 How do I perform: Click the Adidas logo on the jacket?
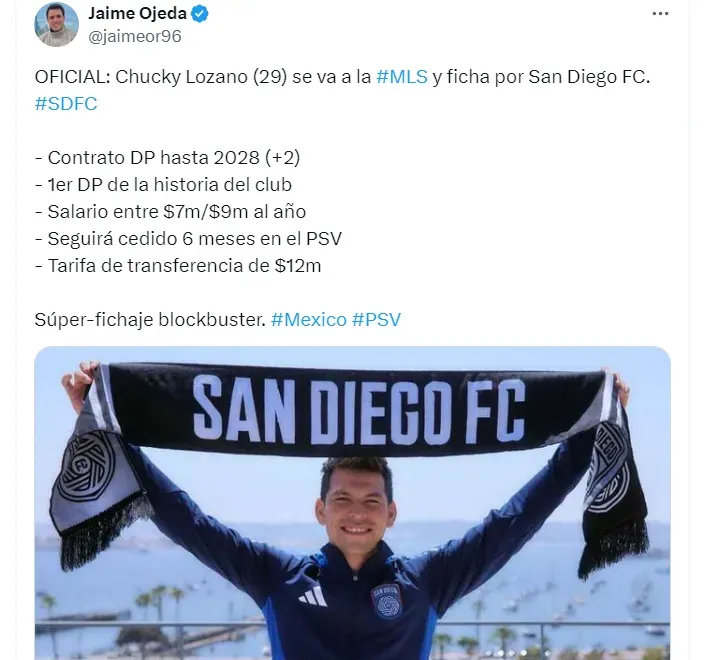pos(313,596)
